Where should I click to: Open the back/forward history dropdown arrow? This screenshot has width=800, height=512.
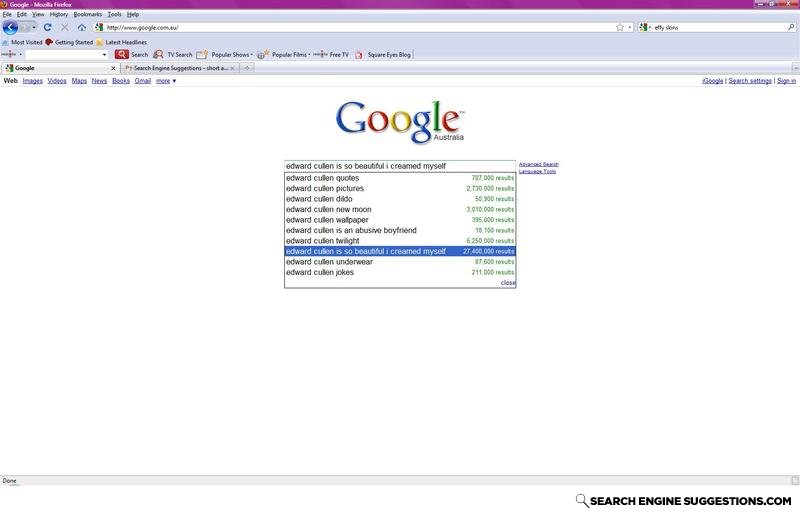(34, 28)
